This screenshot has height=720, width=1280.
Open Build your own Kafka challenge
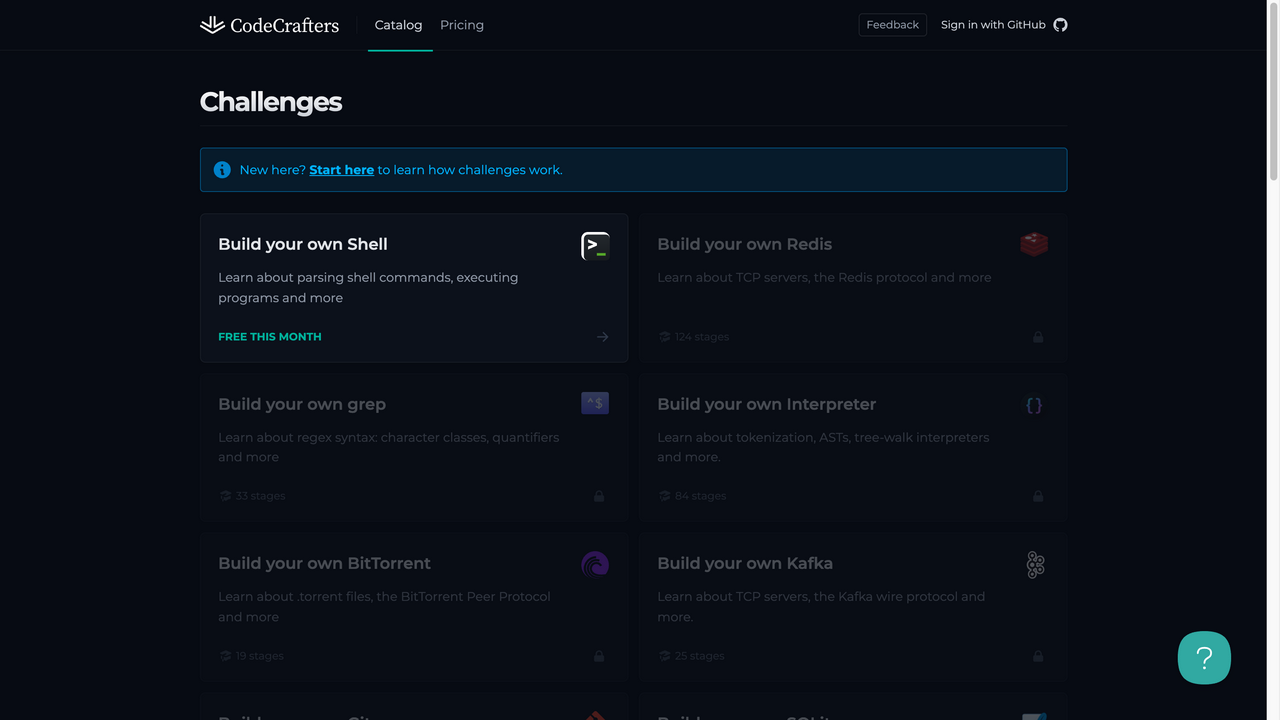point(853,607)
